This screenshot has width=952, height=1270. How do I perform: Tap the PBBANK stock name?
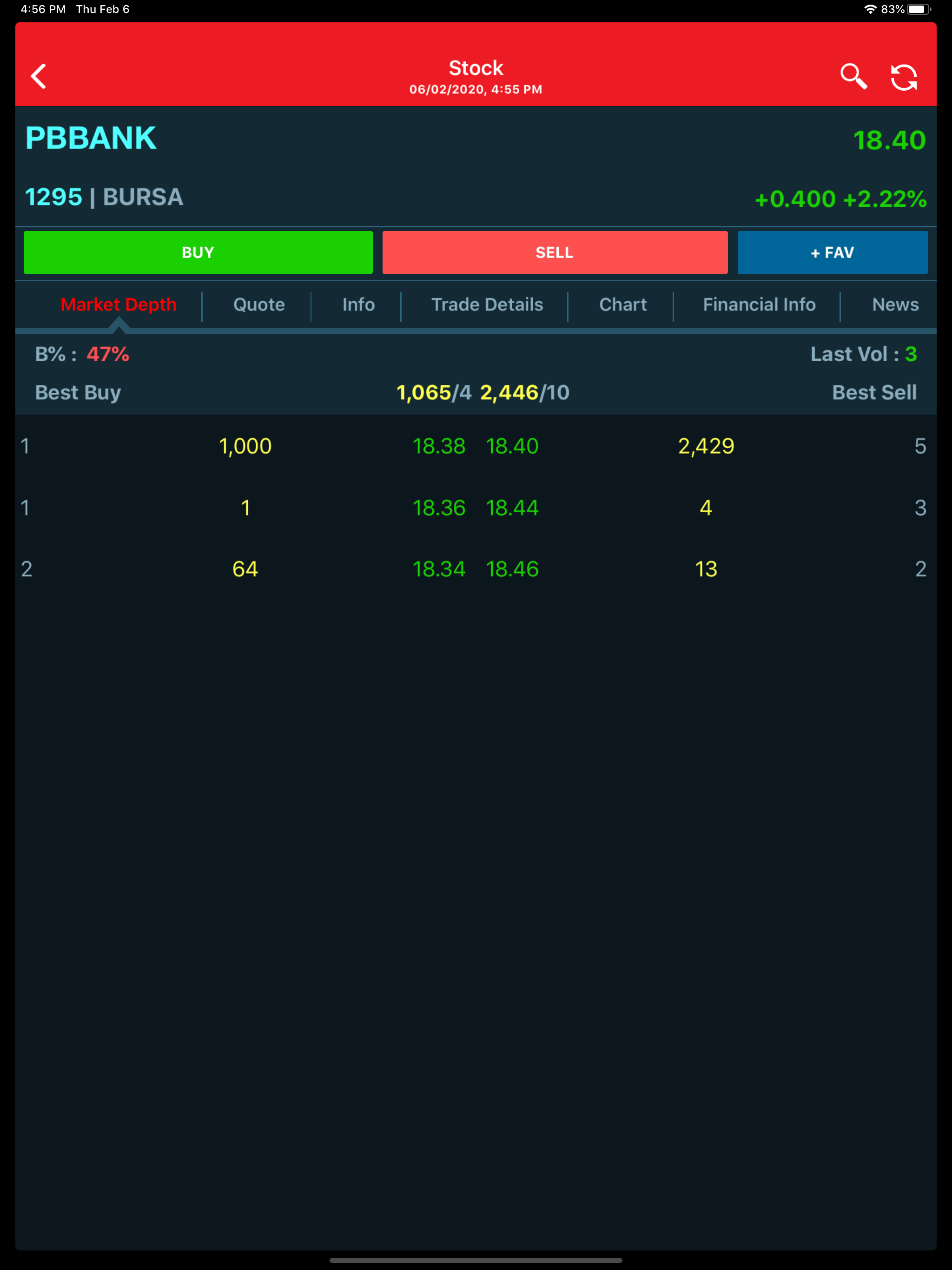91,139
